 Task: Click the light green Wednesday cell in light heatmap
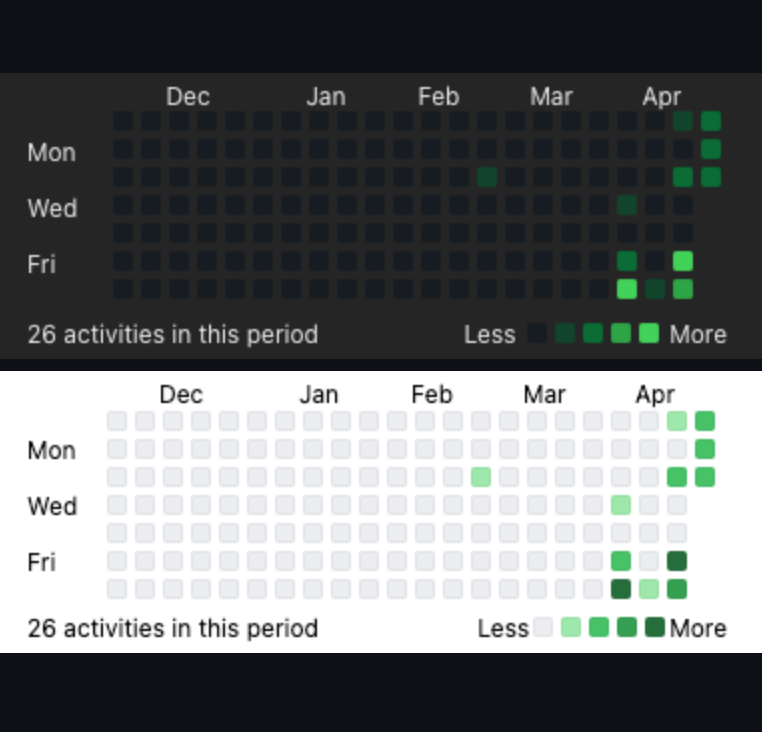click(x=621, y=505)
